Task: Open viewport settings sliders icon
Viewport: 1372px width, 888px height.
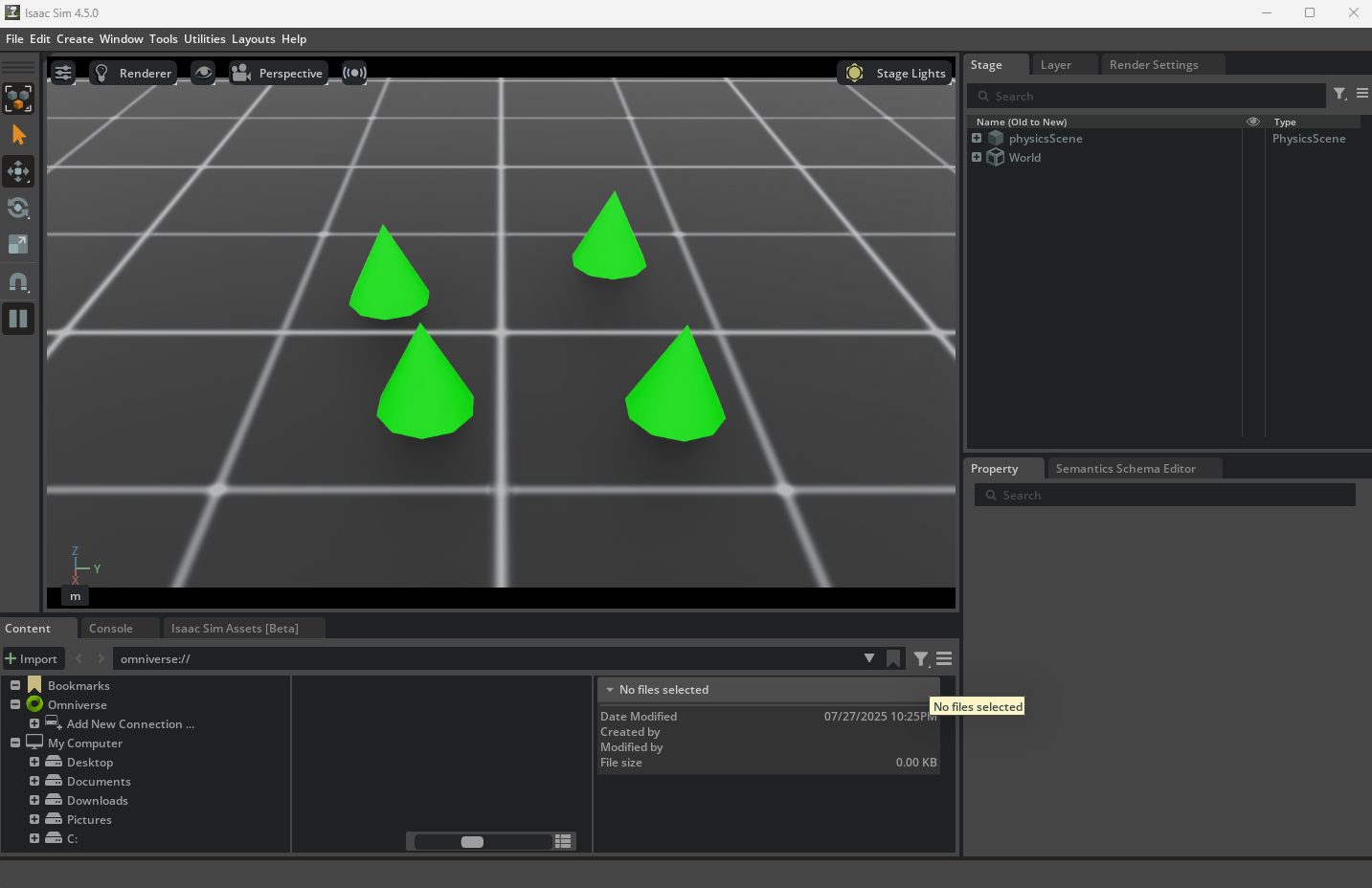Action: (63, 73)
